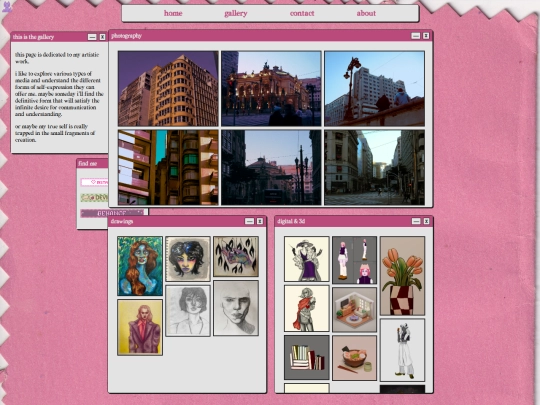
Task: Click the 'find me' window title
Action: coord(87,164)
